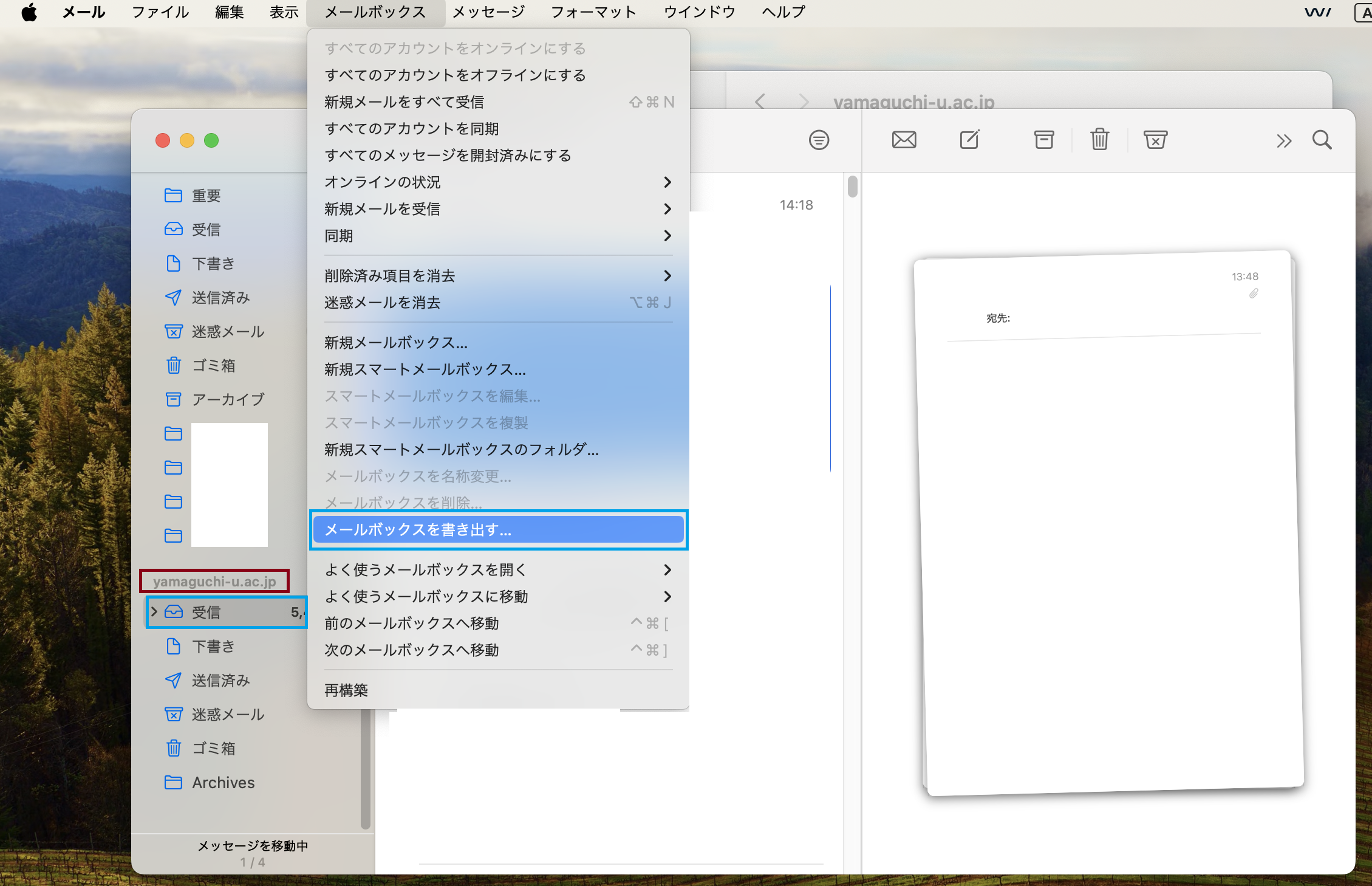Screen dimensions: 1372x886
Task: Click the yamaguchi-u.ac.jp account header
Action: point(214,582)
